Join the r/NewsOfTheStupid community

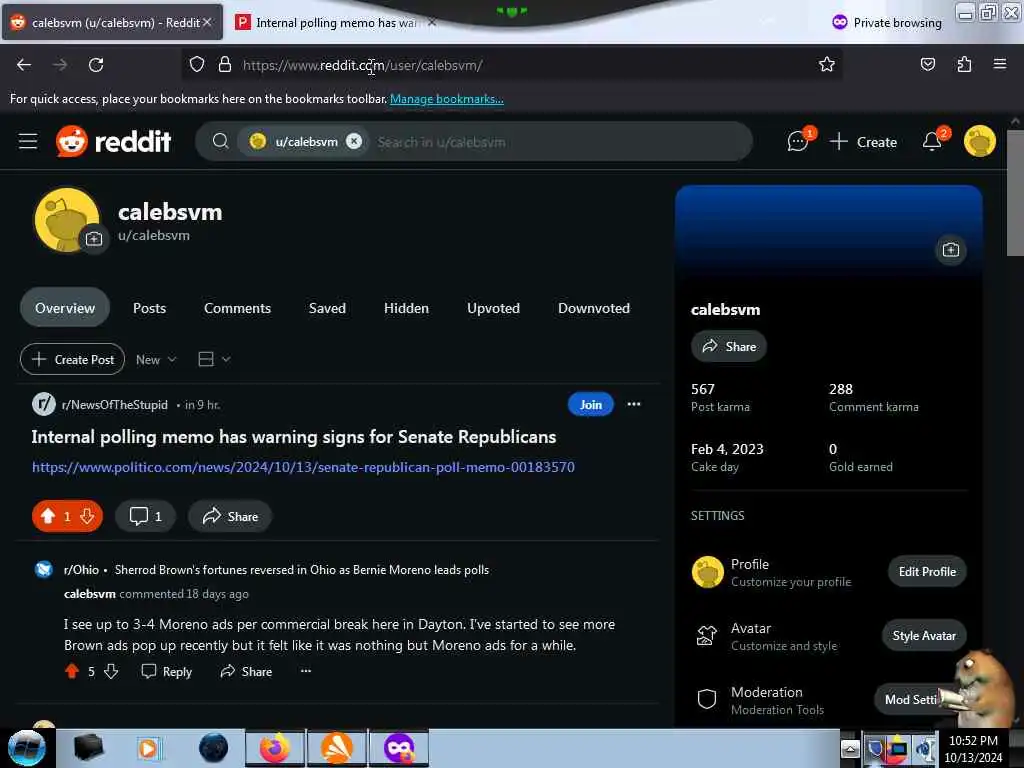tap(590, 404)
